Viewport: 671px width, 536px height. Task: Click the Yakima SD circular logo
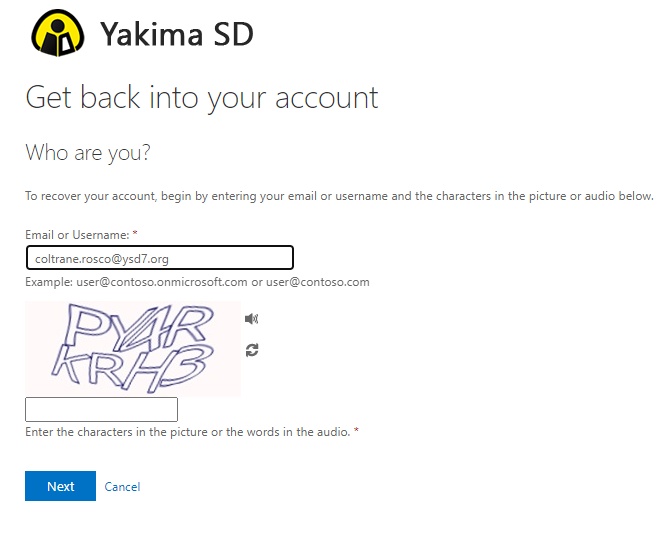click(57, 33)
